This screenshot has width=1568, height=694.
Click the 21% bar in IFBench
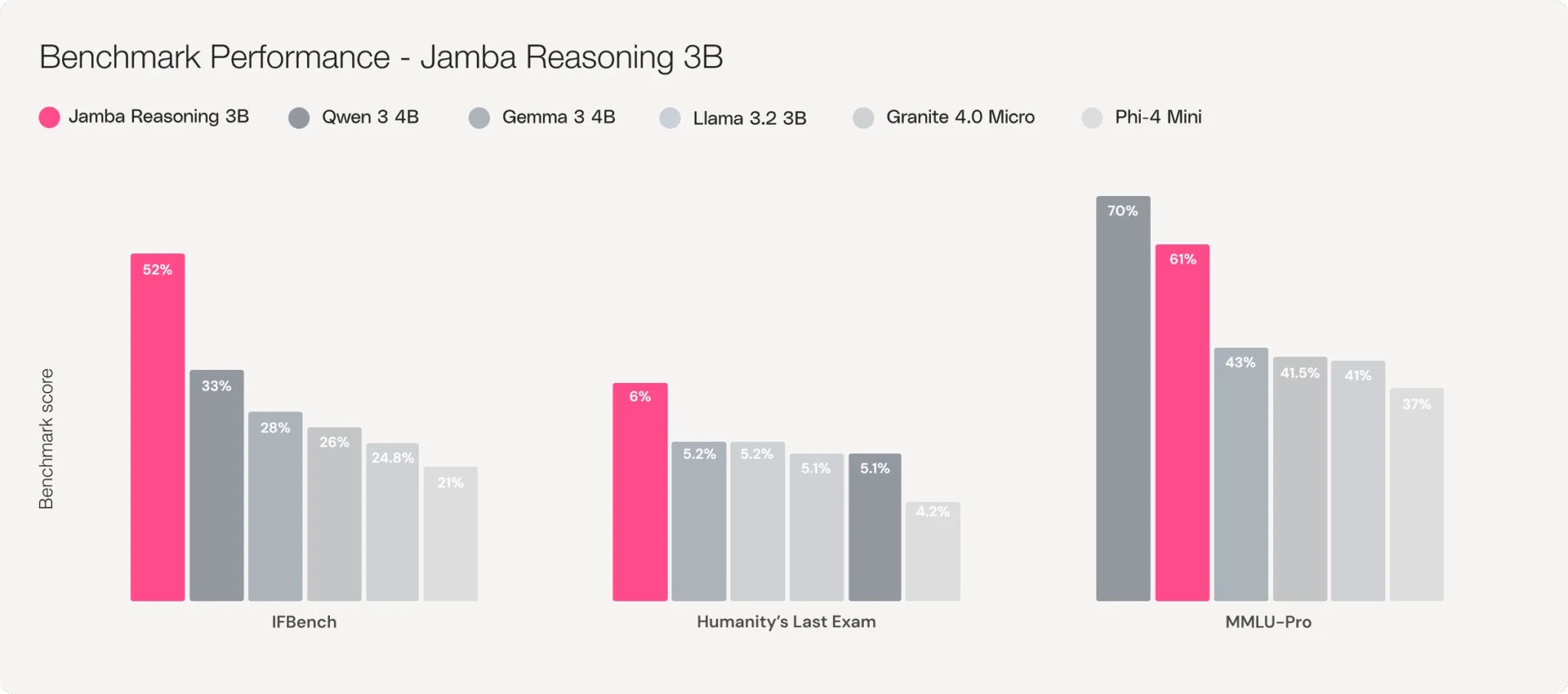[x=450, y=534]
